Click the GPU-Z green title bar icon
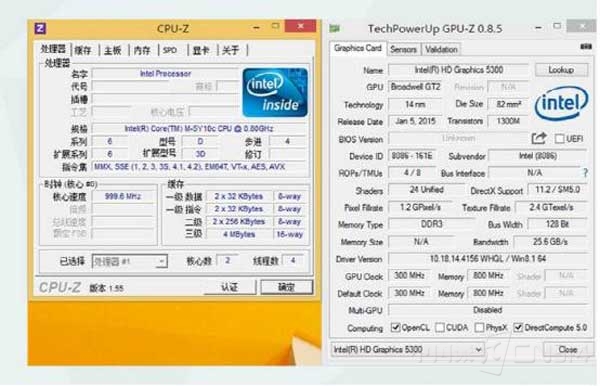This screenshot has height=386, width=600. 335,28
